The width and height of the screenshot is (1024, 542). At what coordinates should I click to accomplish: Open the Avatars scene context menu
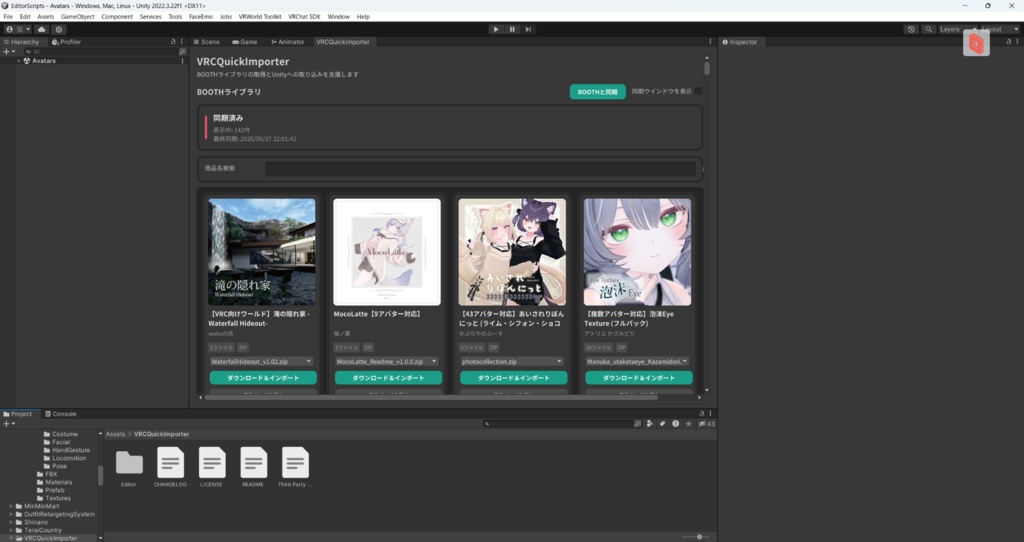pos(182,61)
